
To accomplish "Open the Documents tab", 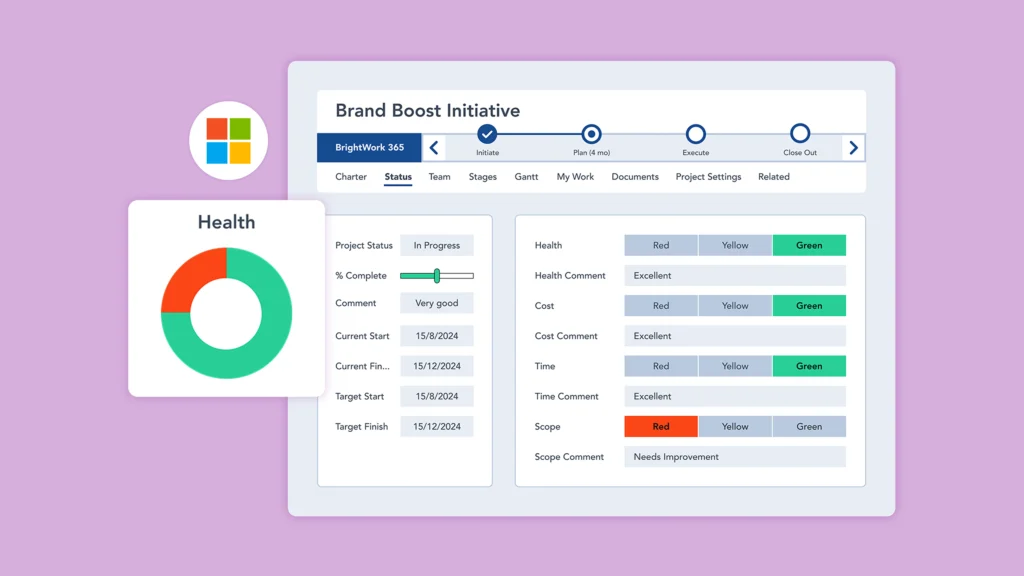I will (x=635, y=177).
